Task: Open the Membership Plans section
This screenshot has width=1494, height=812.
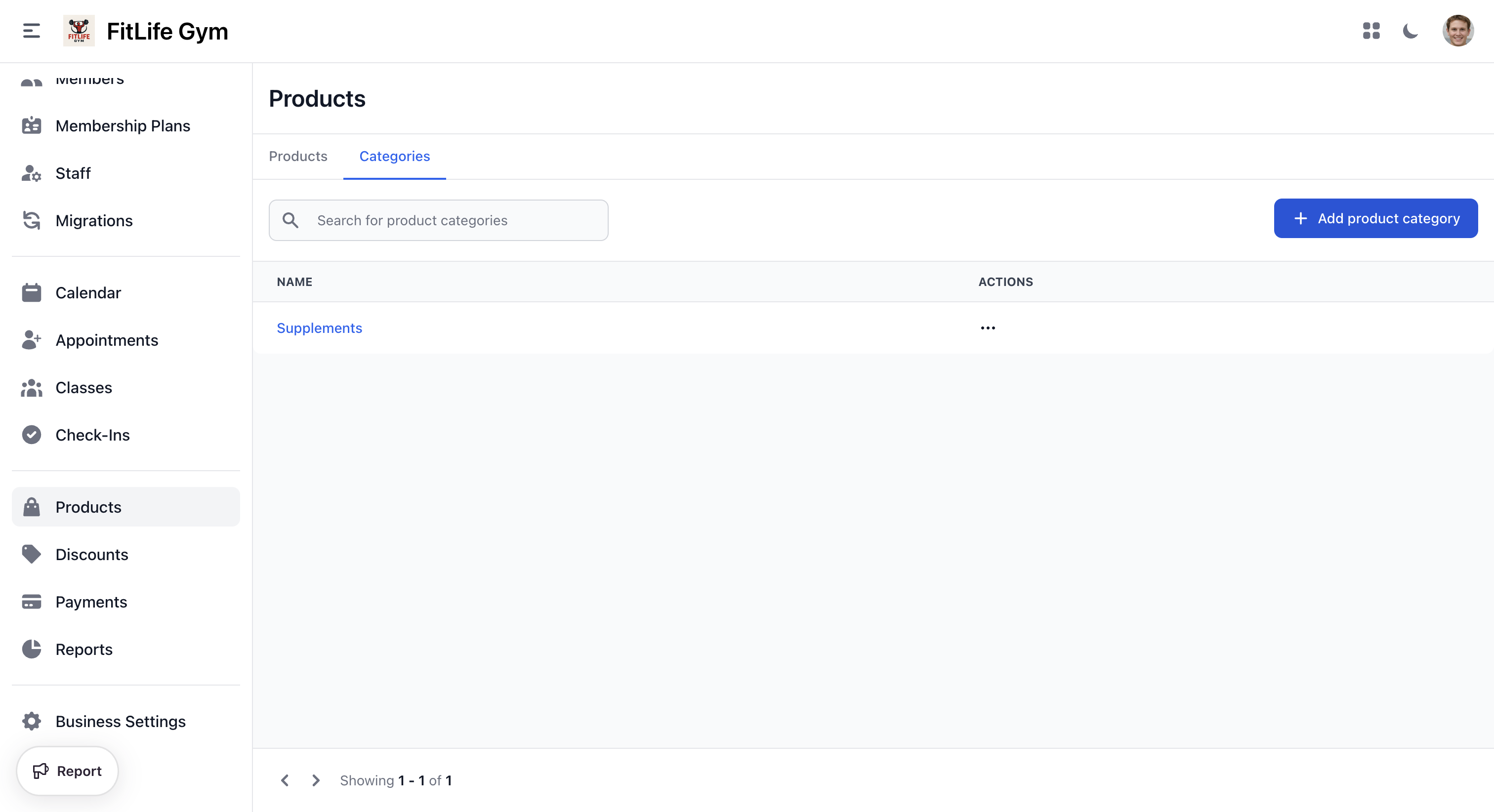Action: click(x=123, y=125)
